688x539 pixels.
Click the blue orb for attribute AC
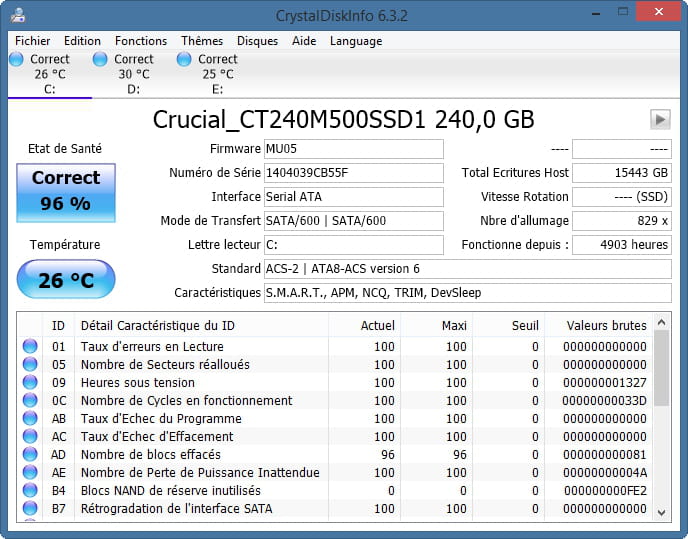30,436
